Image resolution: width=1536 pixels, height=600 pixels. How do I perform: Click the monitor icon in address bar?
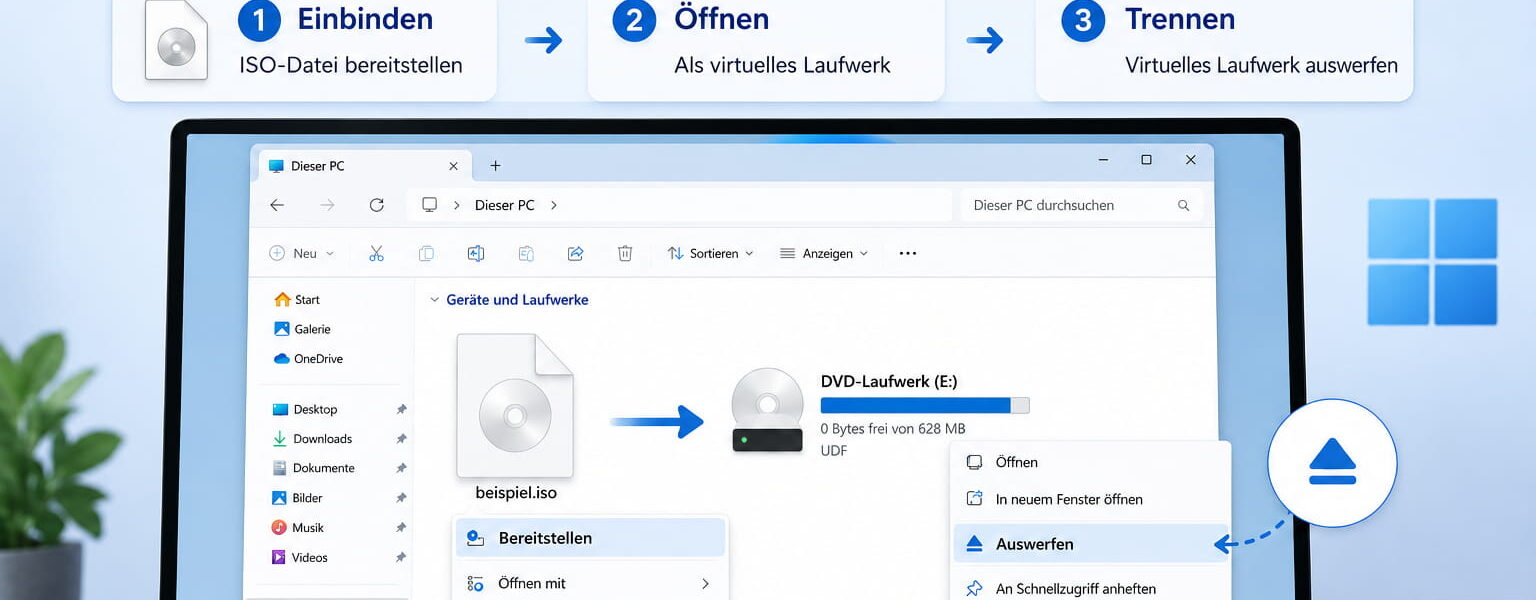click(430, 205)
